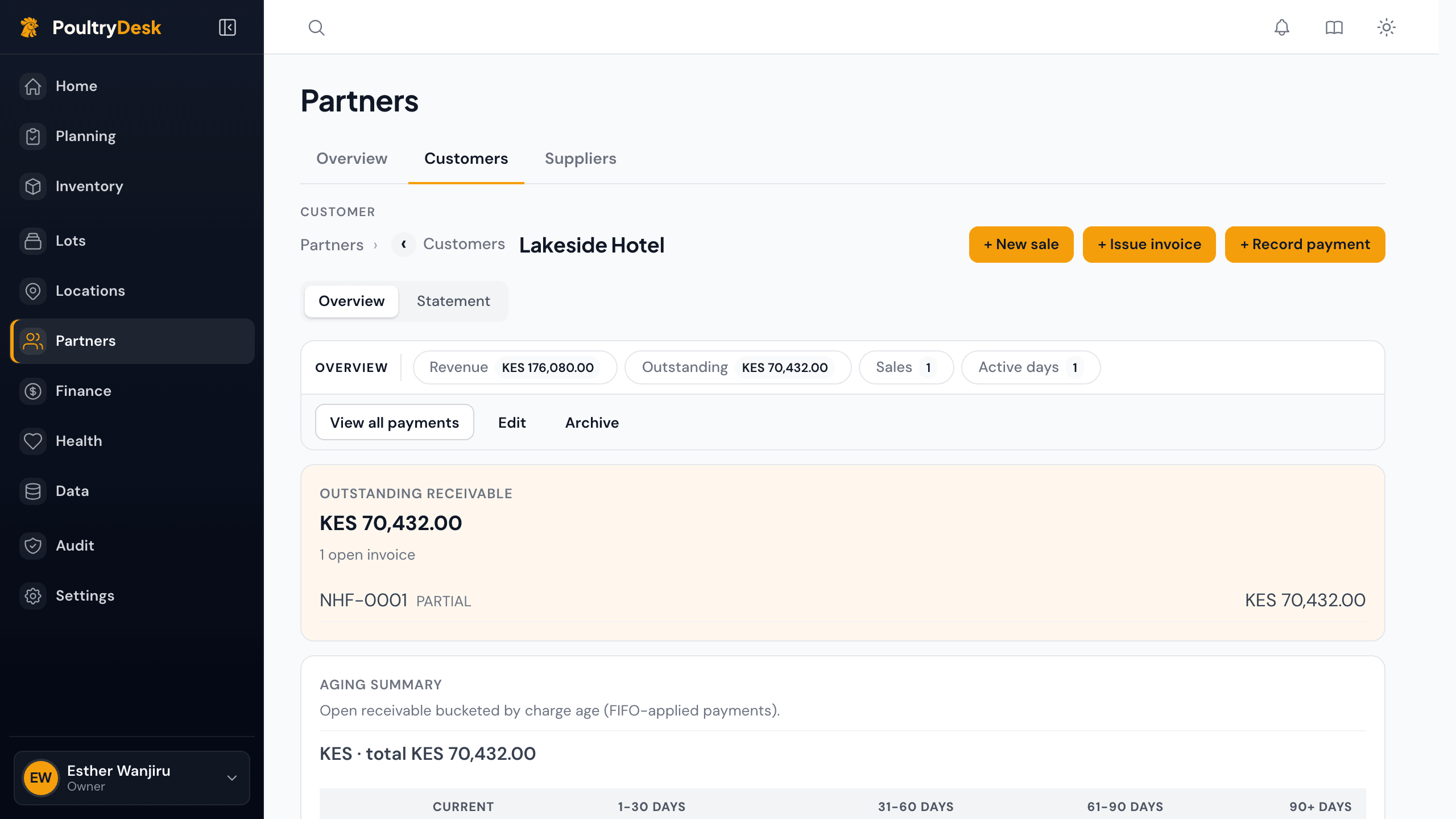
Task: Open Inventory box icon
Action: point(33,187)
